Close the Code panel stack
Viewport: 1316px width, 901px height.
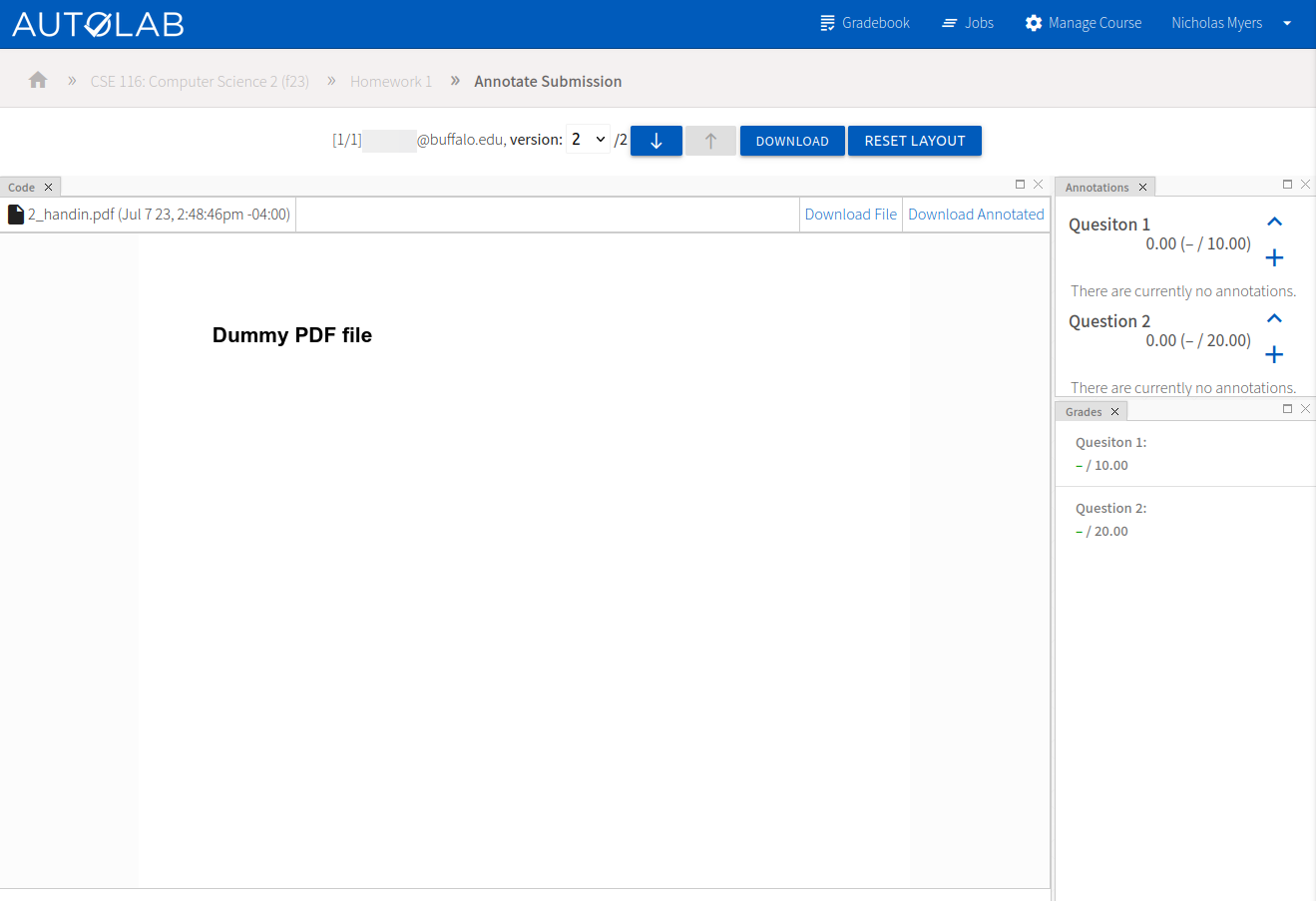(x=1039, y=185)
